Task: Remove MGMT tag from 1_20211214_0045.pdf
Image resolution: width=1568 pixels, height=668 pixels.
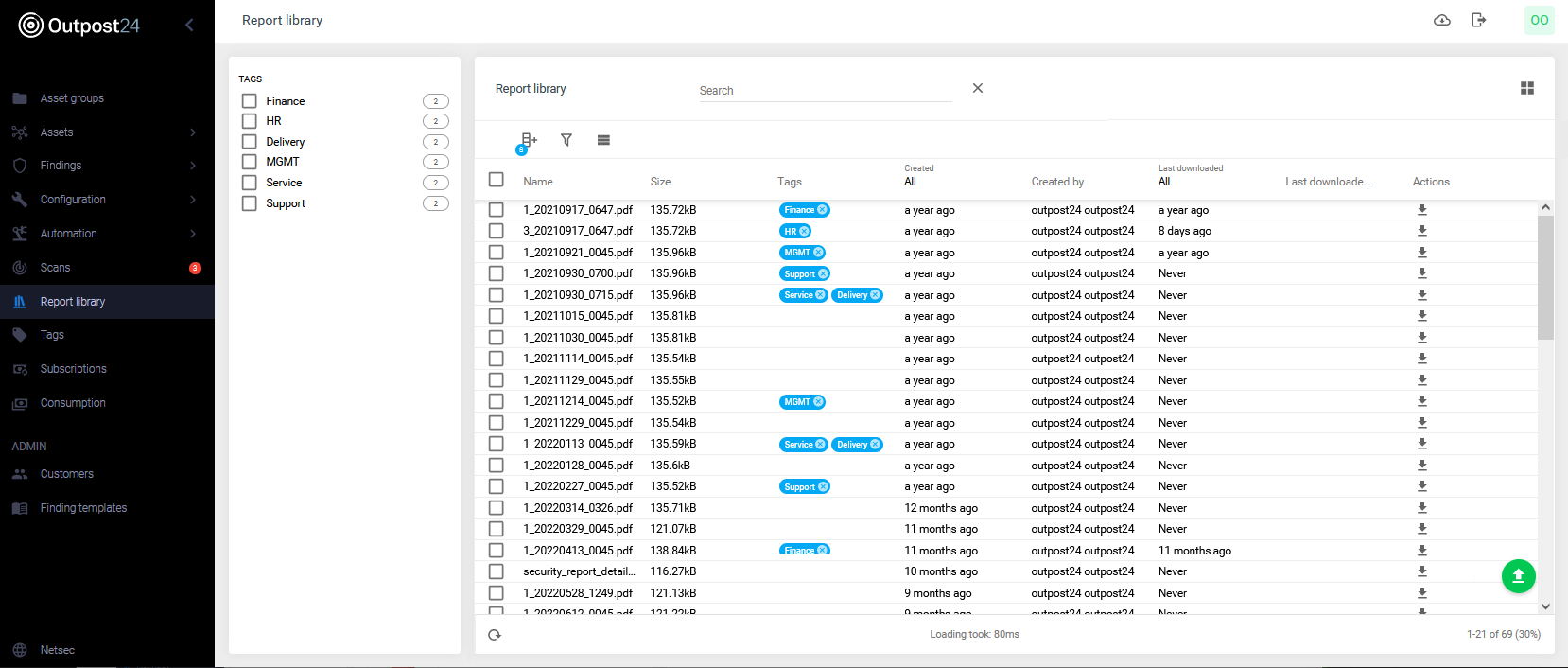Action: tap(818, 402)
